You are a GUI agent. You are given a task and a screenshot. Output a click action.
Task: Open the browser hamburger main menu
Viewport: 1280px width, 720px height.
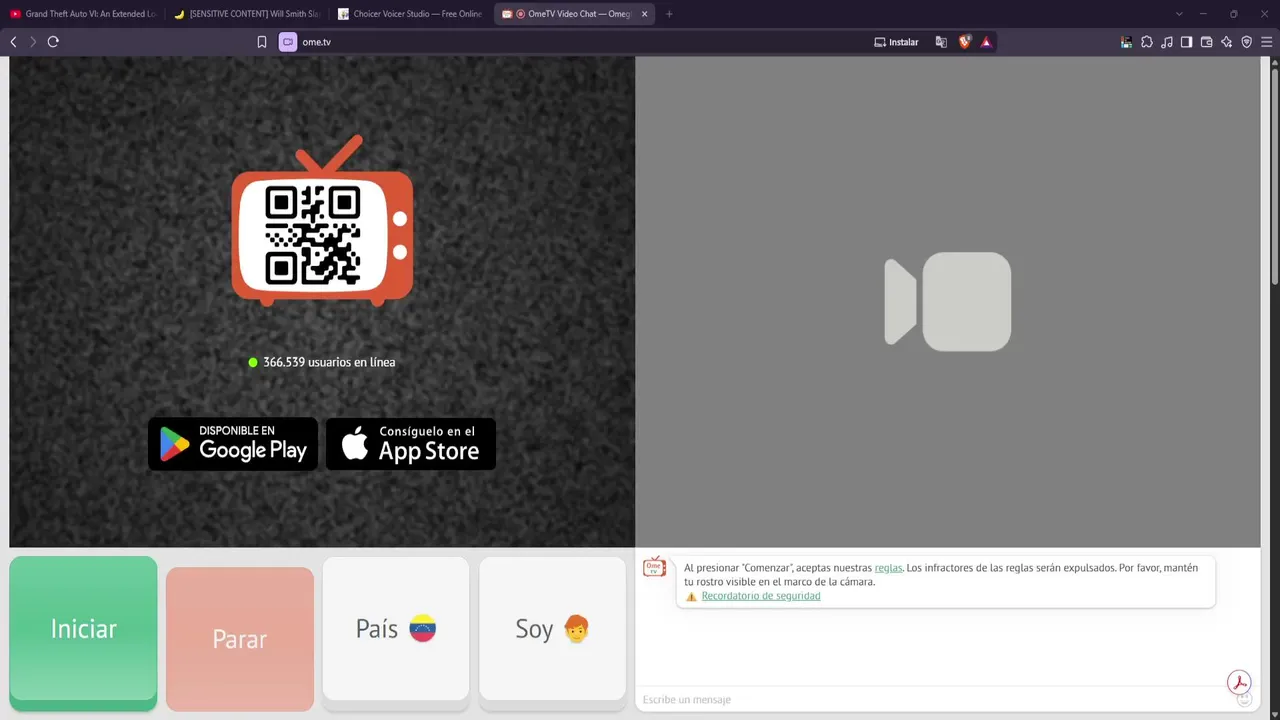pos(1267,42)
